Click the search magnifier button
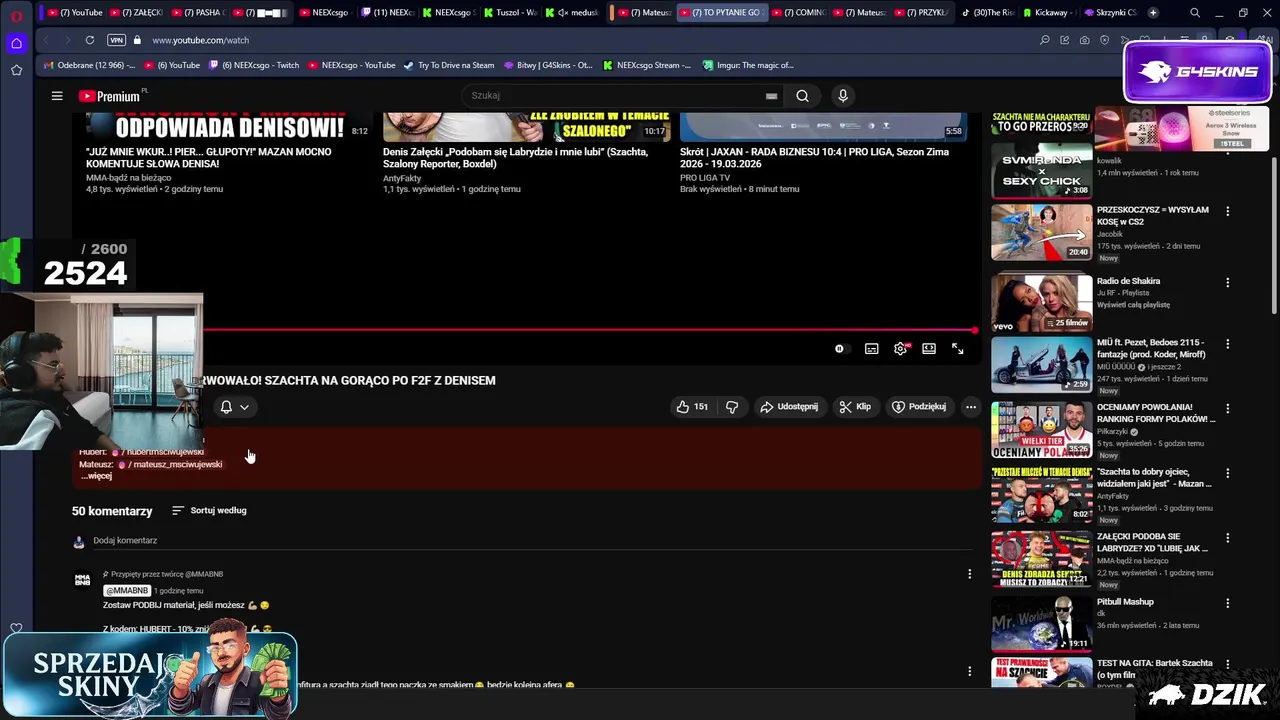 [x=802, y=96]
